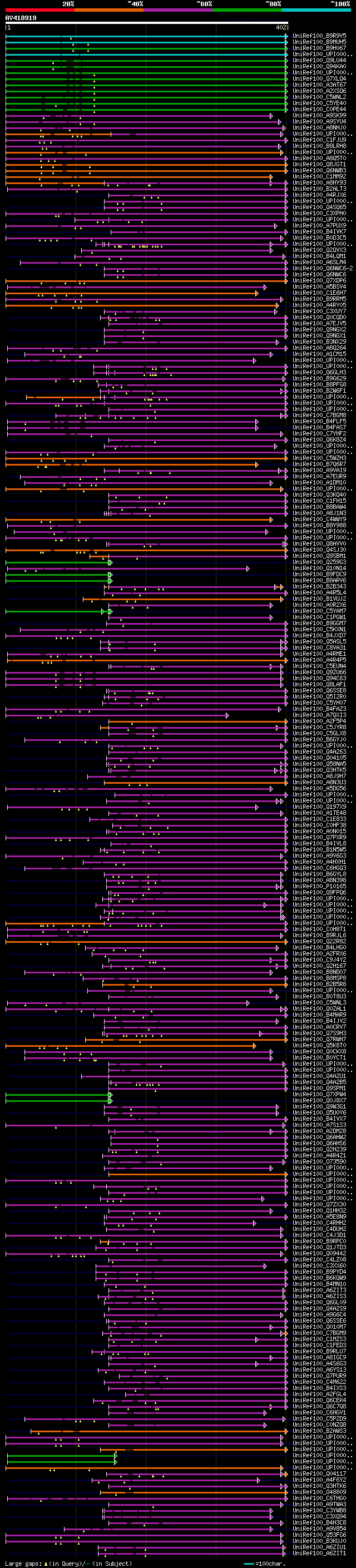The image size is (356, 1568).
Task: Select the white query ruler bar 1 to 402
Action: (147, 23)
